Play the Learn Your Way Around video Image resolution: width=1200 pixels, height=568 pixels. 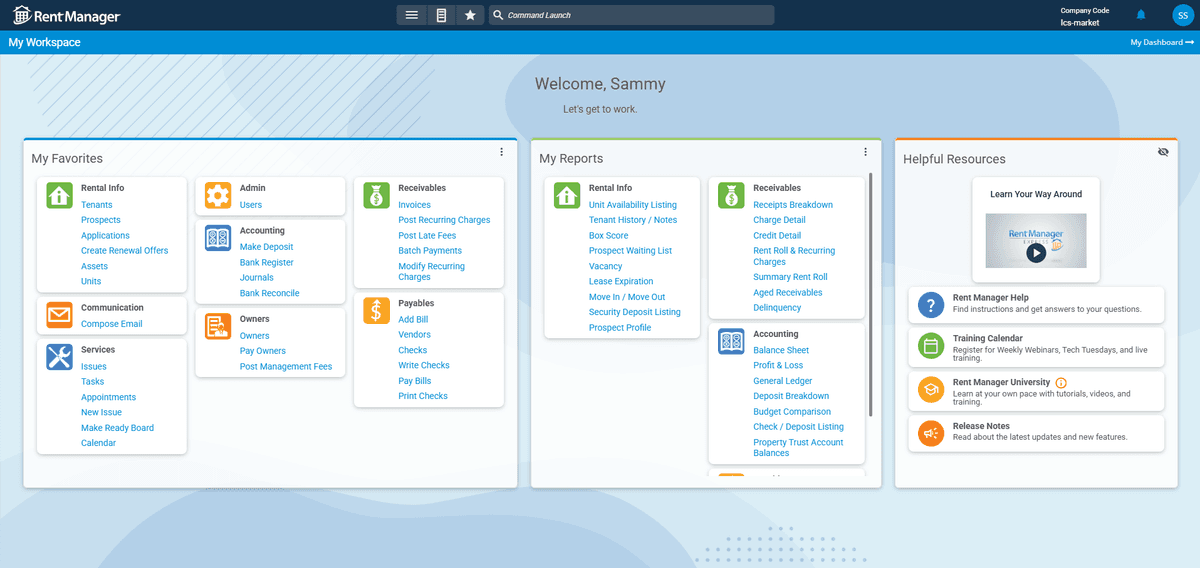1036,253
